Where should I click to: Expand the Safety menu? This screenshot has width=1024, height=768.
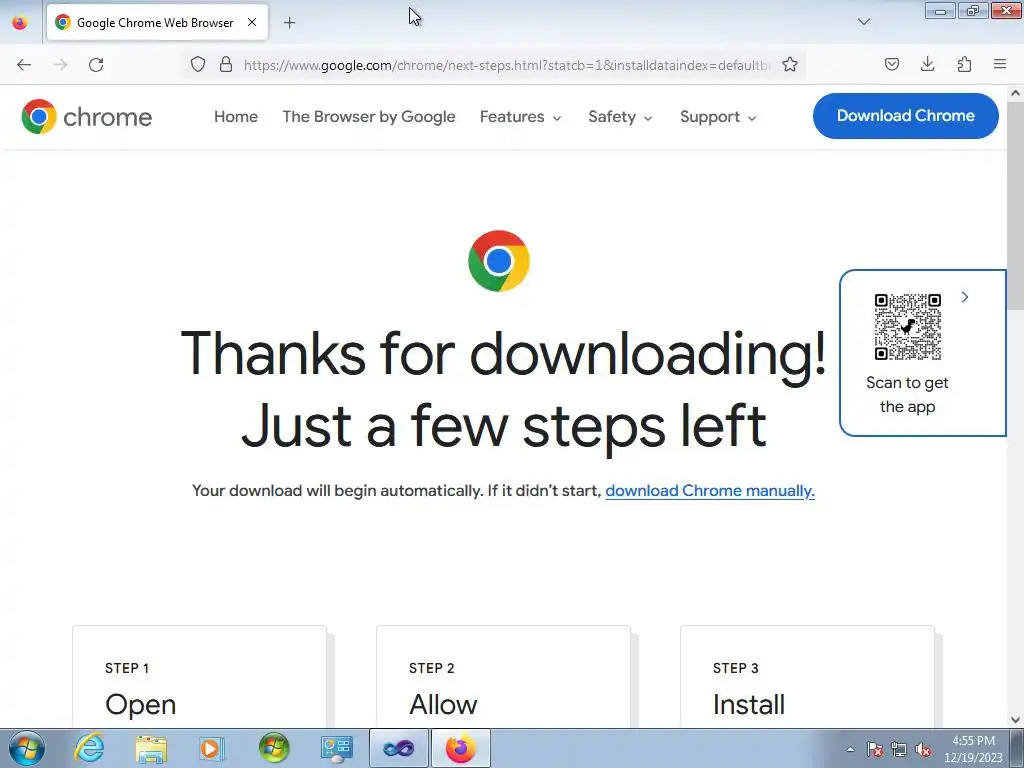point(620,117)
